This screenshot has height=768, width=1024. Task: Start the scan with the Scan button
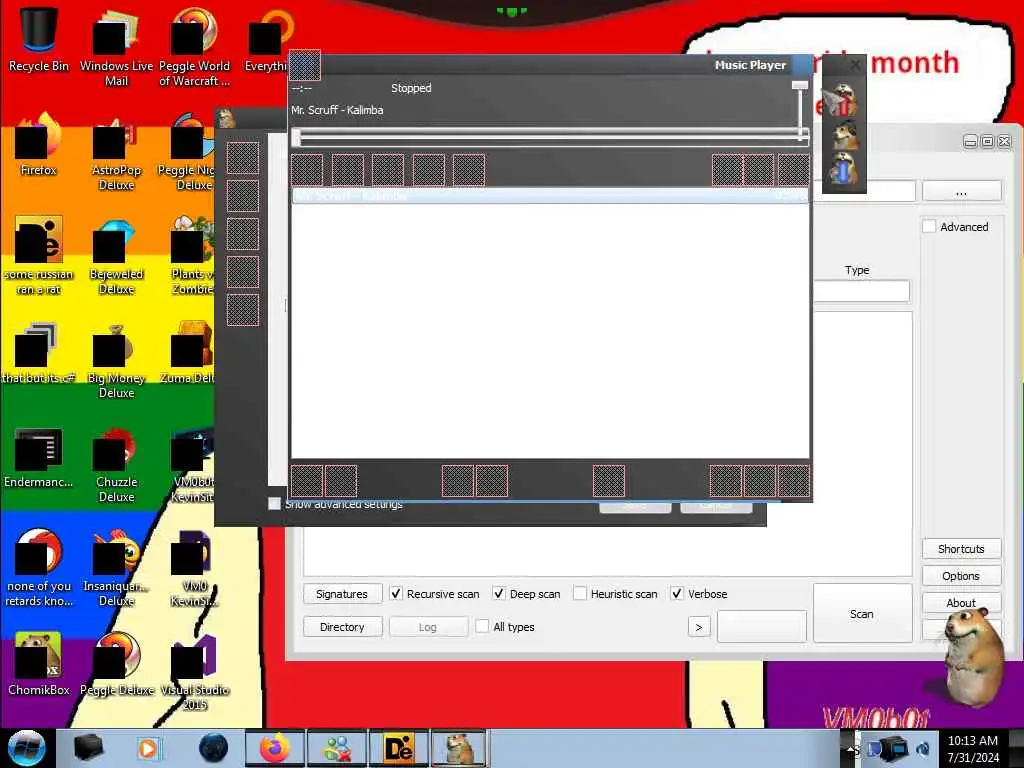coord(862,614)
